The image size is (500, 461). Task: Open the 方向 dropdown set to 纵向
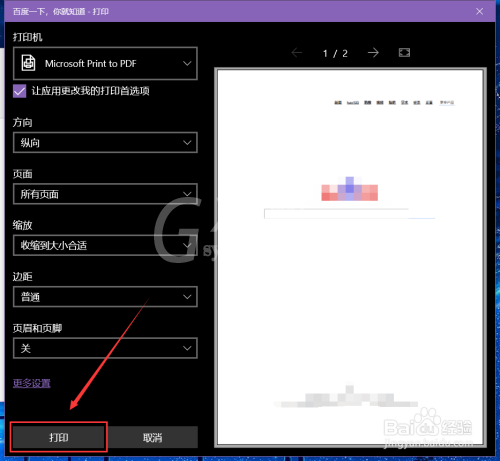105,143
